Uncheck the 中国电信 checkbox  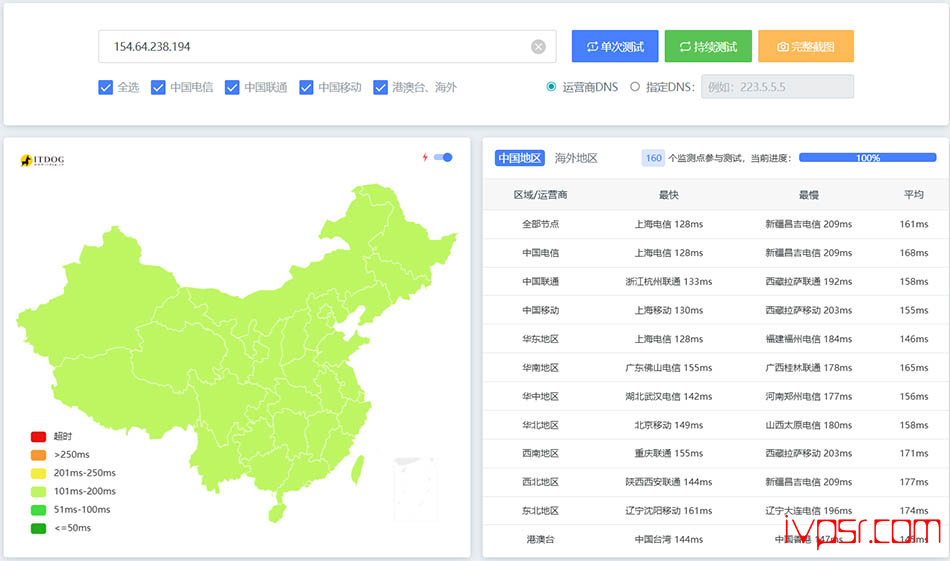(158, 87)
